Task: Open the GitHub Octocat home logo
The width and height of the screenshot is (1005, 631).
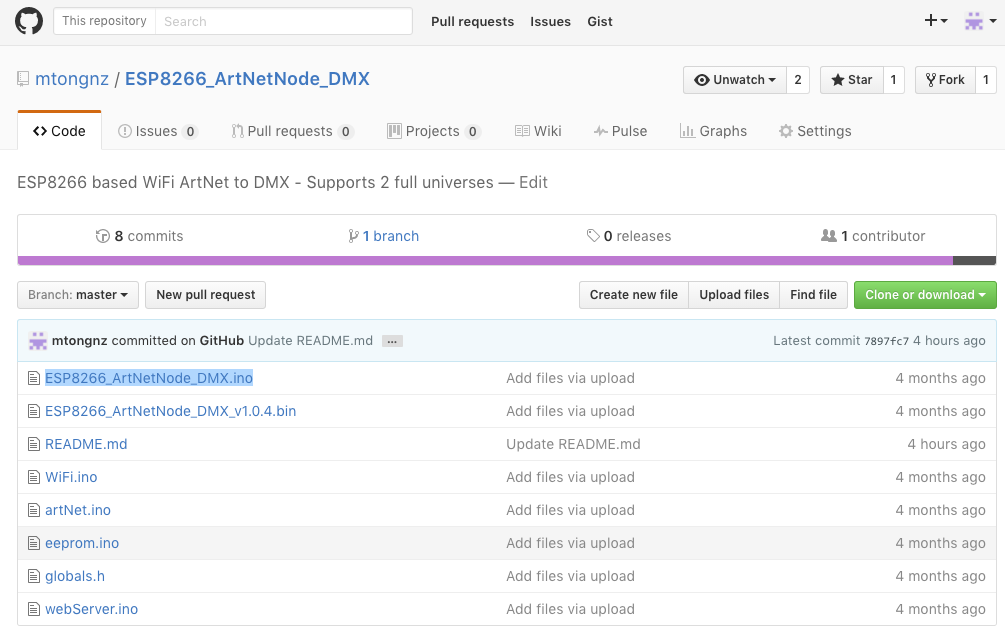Action: 29,21
